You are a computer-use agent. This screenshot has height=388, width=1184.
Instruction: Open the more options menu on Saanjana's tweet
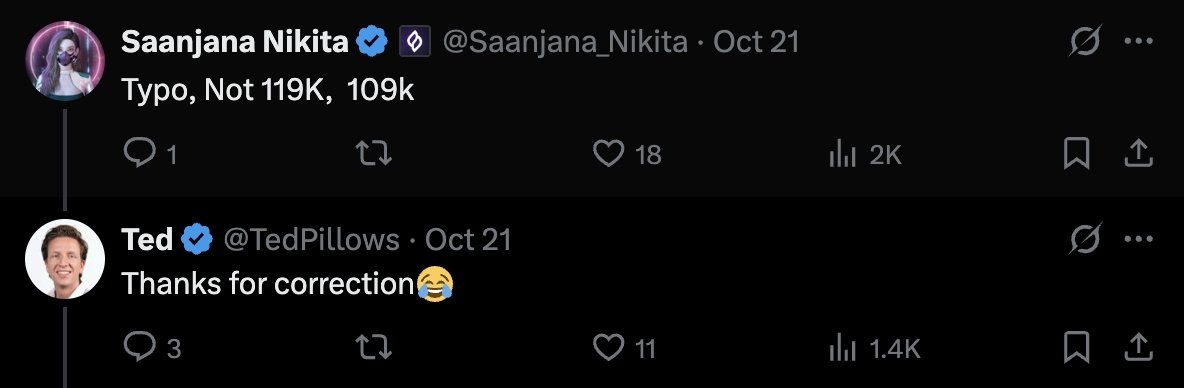1138,42
